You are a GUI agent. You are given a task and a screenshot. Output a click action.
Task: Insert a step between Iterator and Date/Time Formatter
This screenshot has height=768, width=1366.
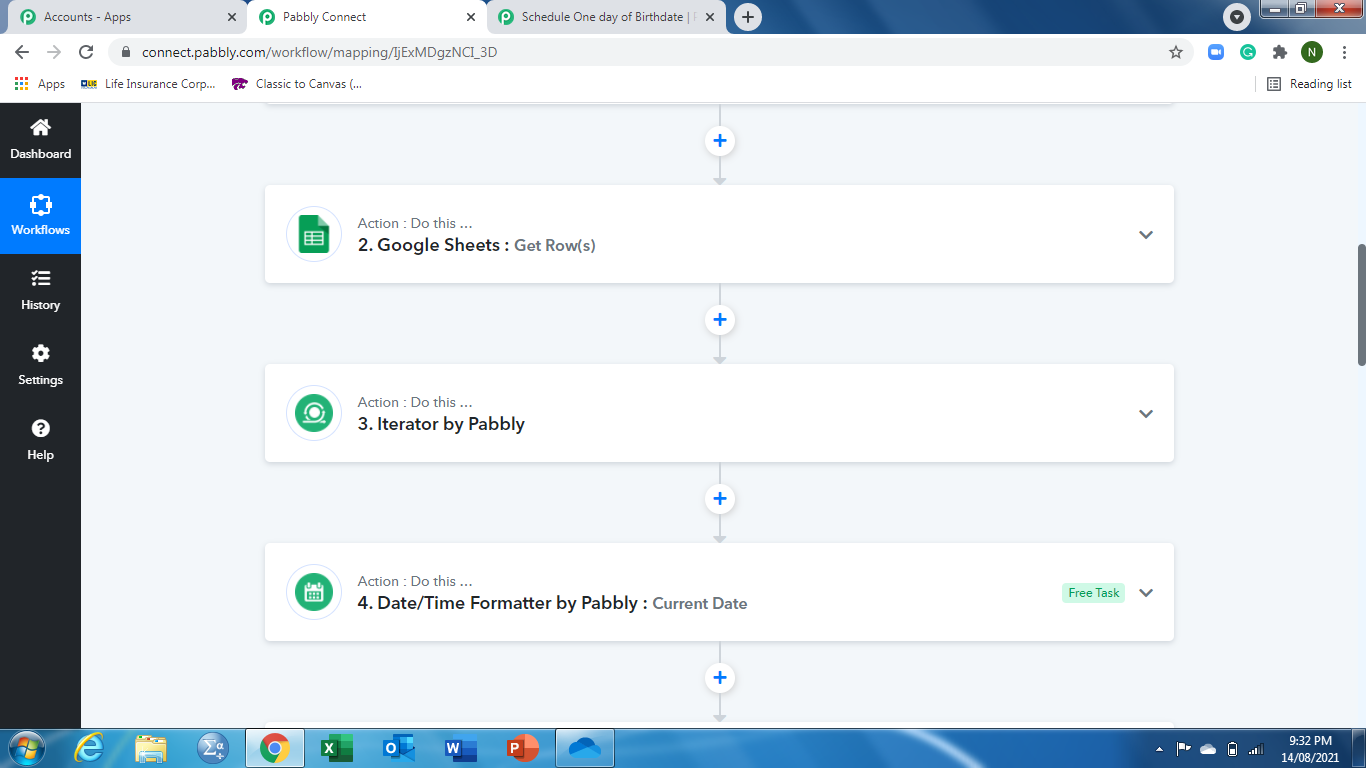point(719,499)
